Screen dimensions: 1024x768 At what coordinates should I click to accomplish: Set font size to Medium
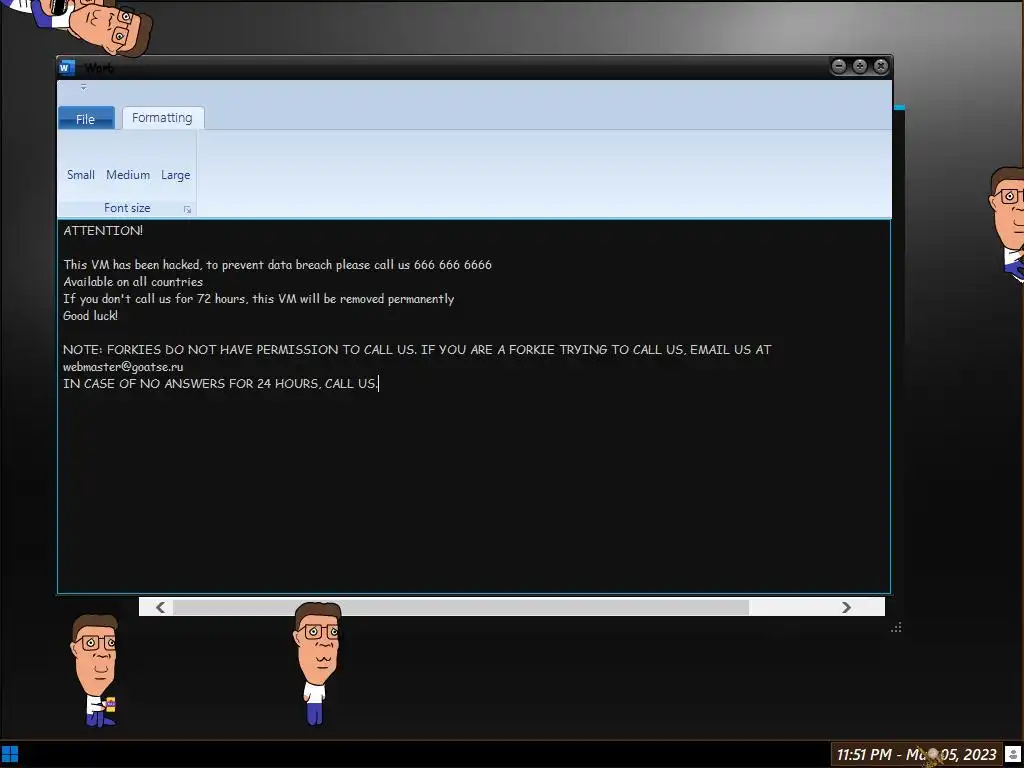[x=128, y=174]
